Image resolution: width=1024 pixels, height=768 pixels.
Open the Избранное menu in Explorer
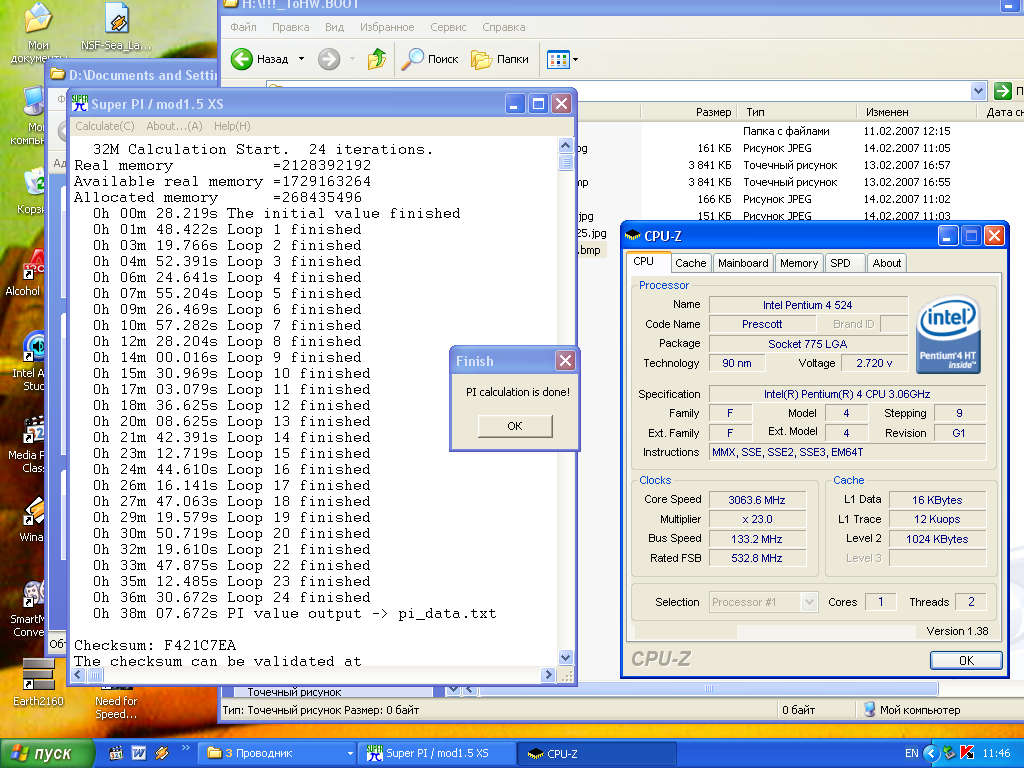coord(387,27)
